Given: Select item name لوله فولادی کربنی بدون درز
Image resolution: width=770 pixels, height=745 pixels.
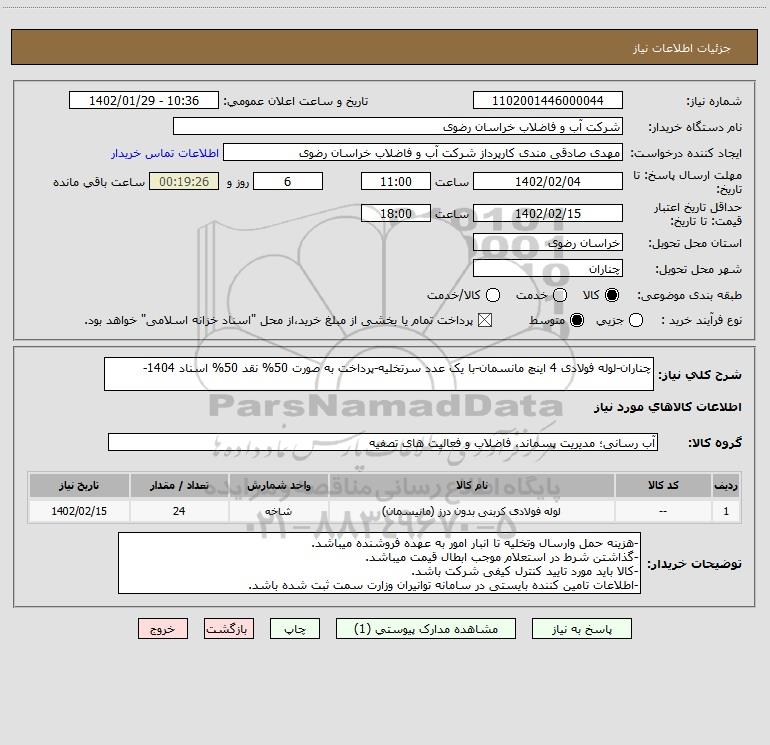Looking at the screenshot, I should (471, 511).
